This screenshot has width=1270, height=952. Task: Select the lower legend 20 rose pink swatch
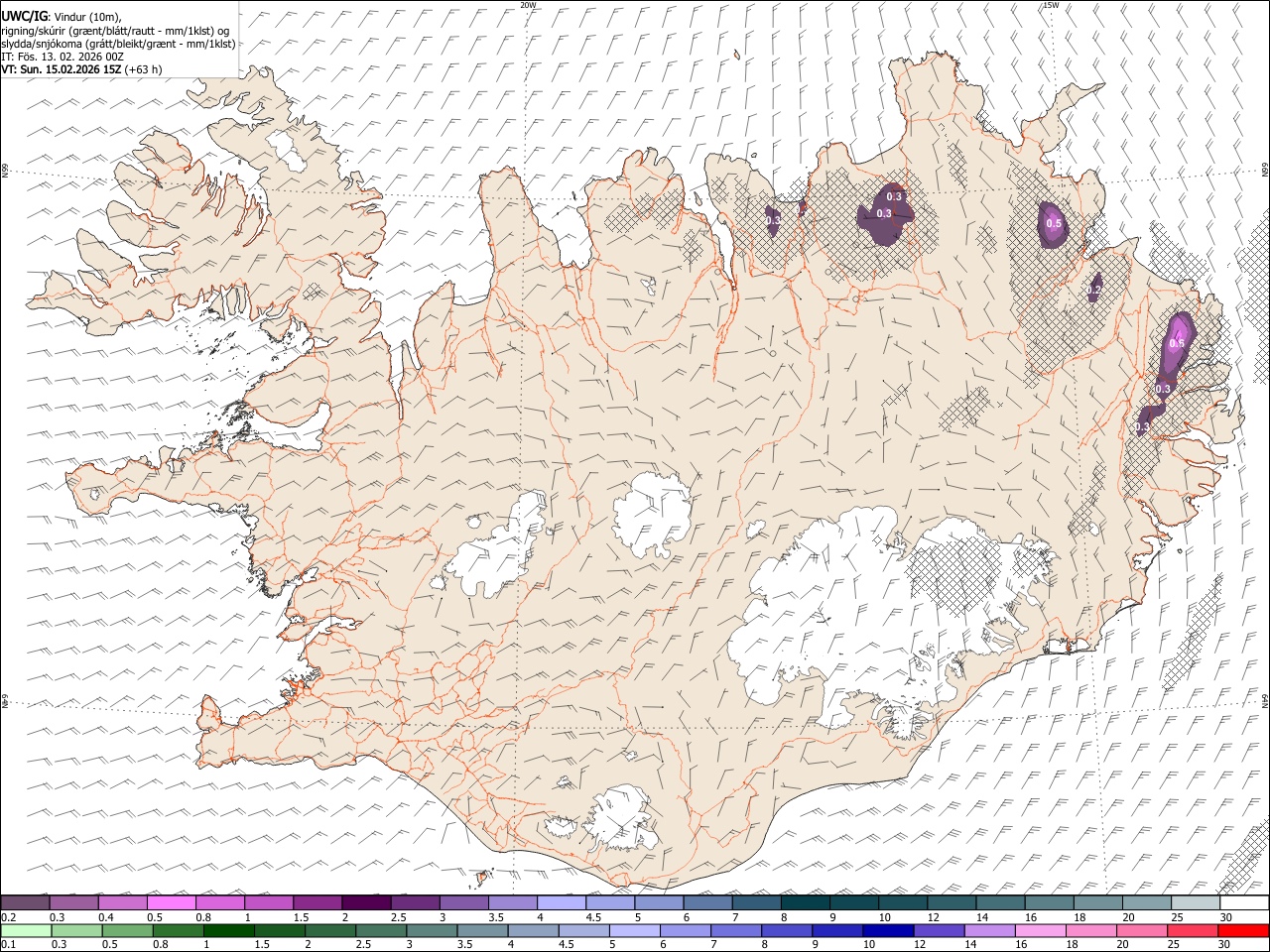1142,930
